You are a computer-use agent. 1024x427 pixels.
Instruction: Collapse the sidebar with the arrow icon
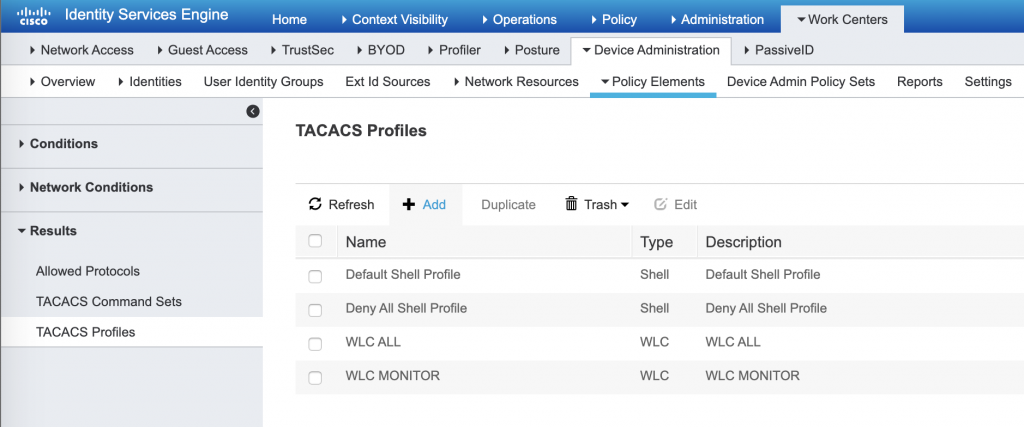[253, 112]
